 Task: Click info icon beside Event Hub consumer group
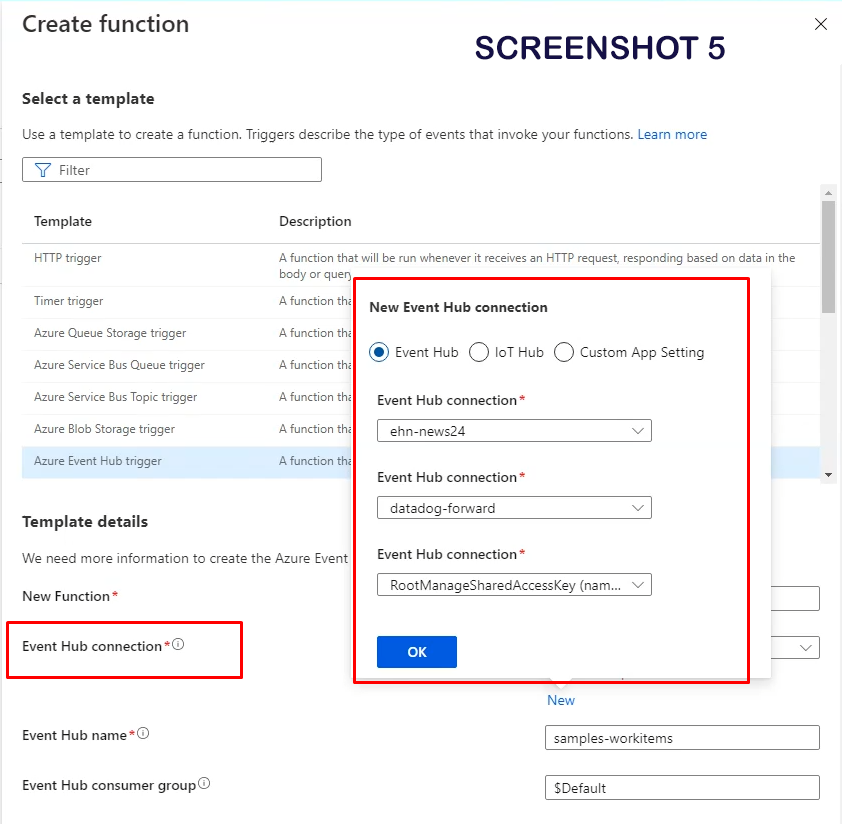coord(204,784)
